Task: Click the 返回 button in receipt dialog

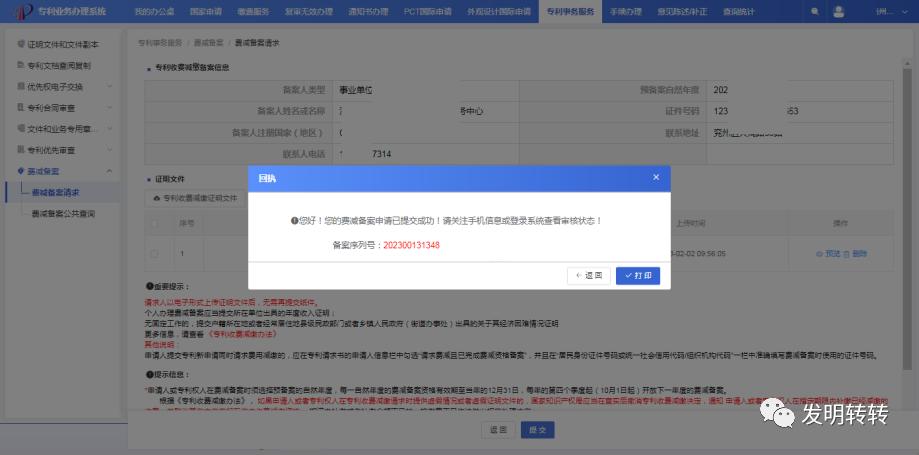Action: 588,276
